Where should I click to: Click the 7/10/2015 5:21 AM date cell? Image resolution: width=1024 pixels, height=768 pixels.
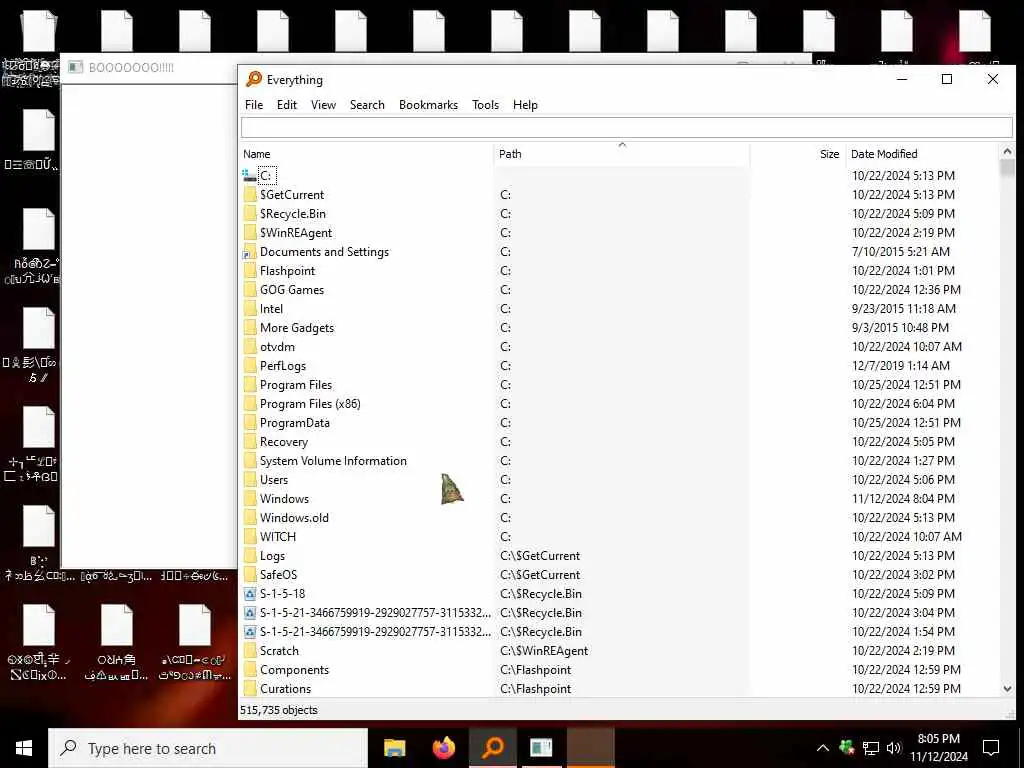[901, 252]
